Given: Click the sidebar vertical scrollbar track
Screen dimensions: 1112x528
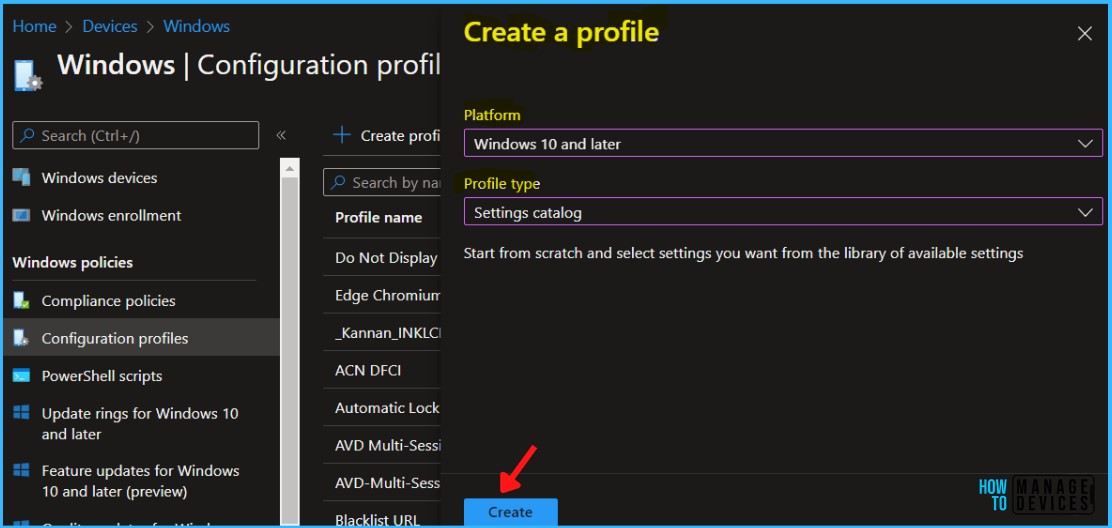Looking at the screenshot, I should tap(289, 351).
